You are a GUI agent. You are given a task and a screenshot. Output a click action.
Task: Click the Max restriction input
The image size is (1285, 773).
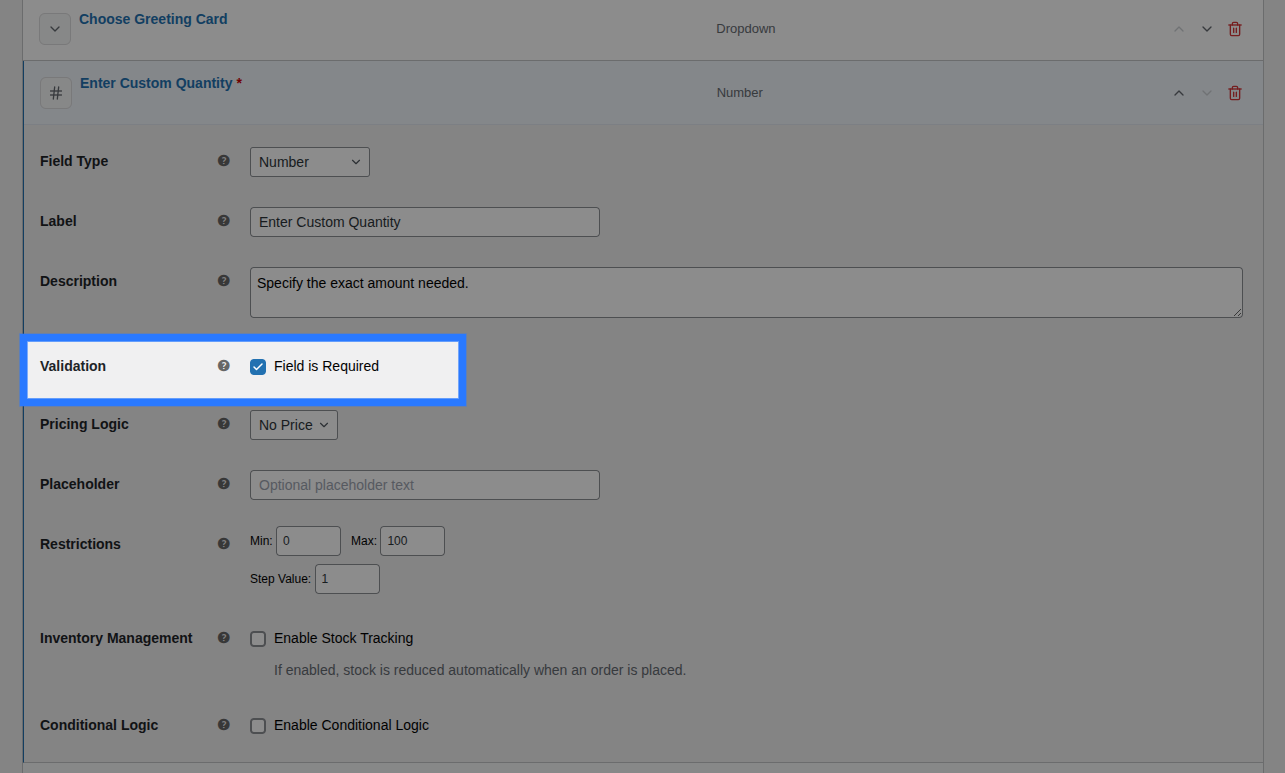(412, 541)
